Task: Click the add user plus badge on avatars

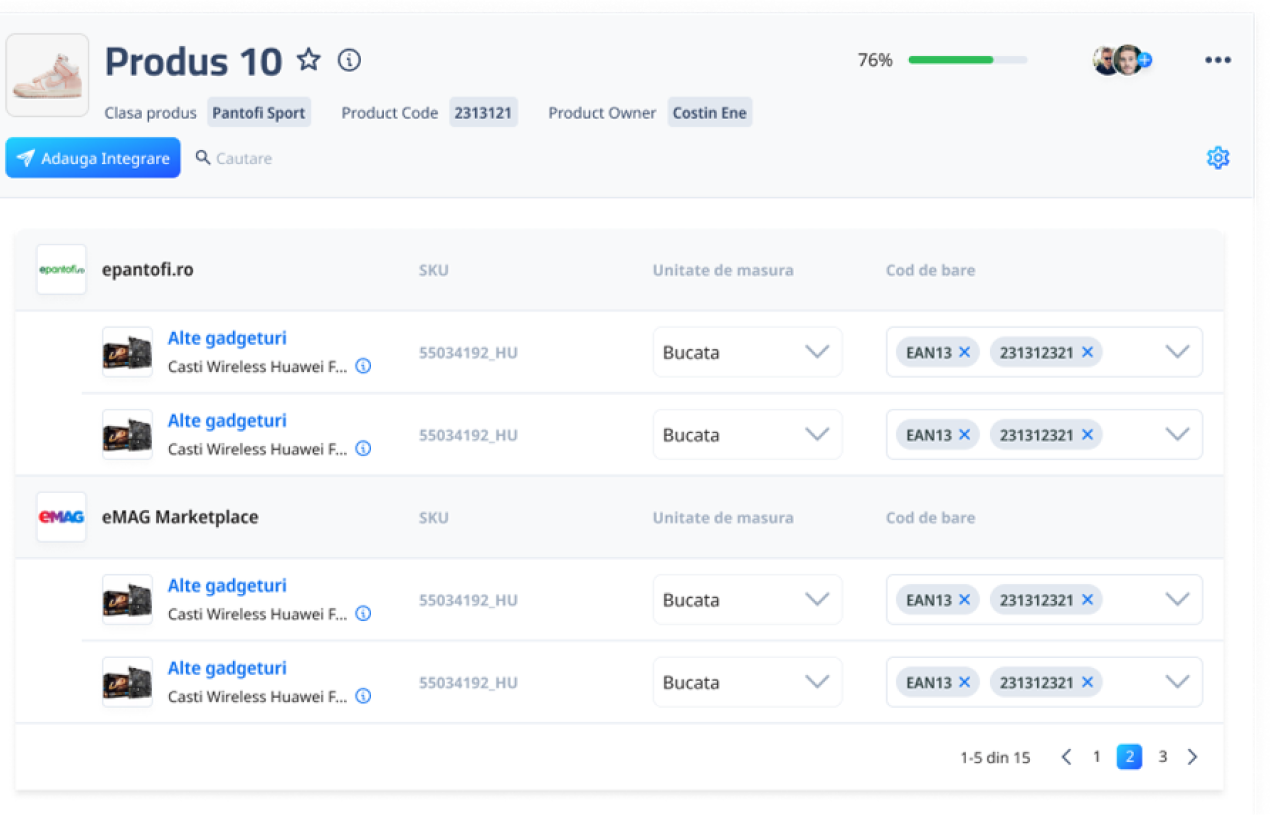Action: pos(1145,60)
